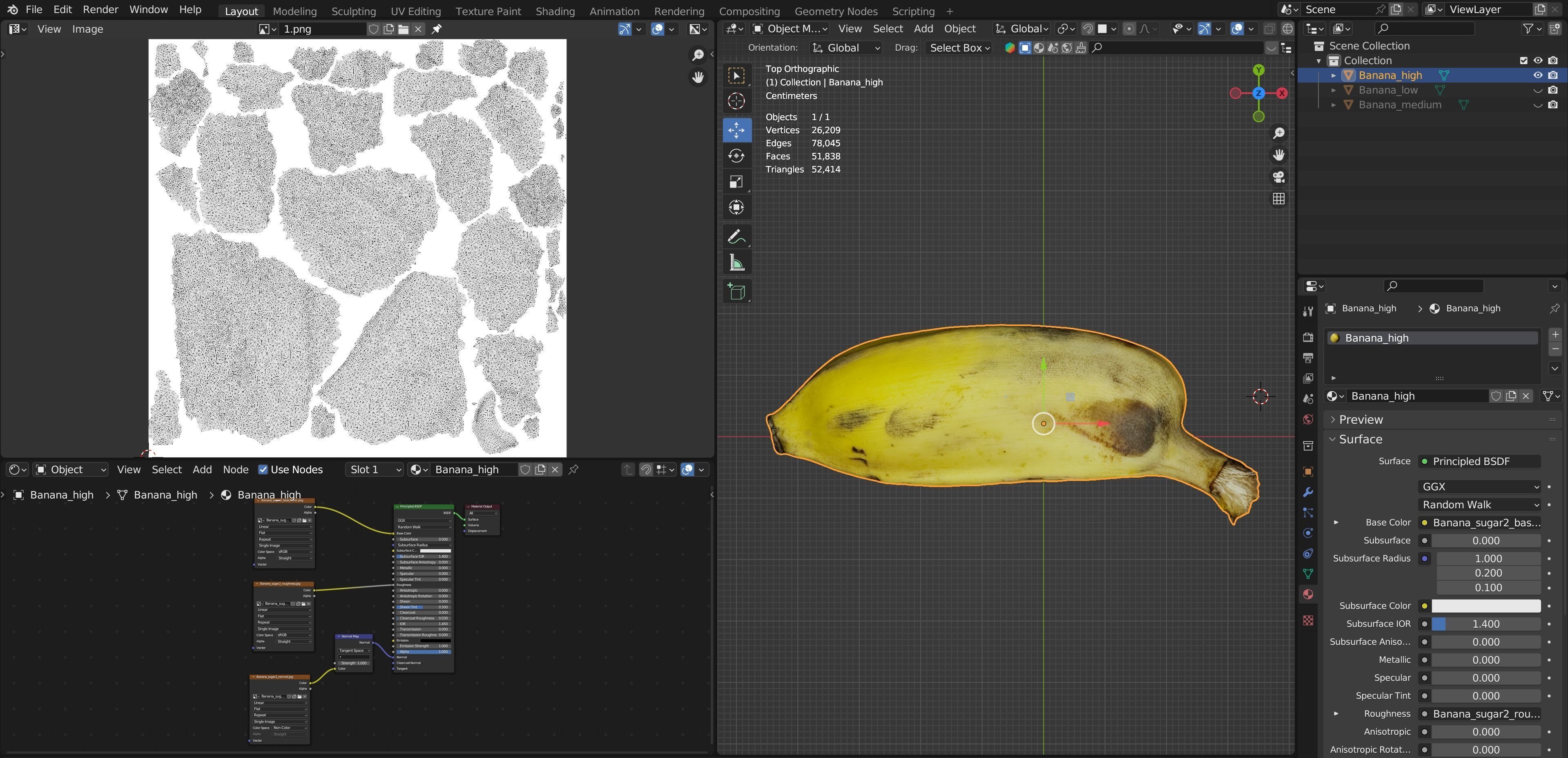The image size is (1568, 758).
Task: Switch to the Geometry Nodes workspace tab
Action: point(836,11)
